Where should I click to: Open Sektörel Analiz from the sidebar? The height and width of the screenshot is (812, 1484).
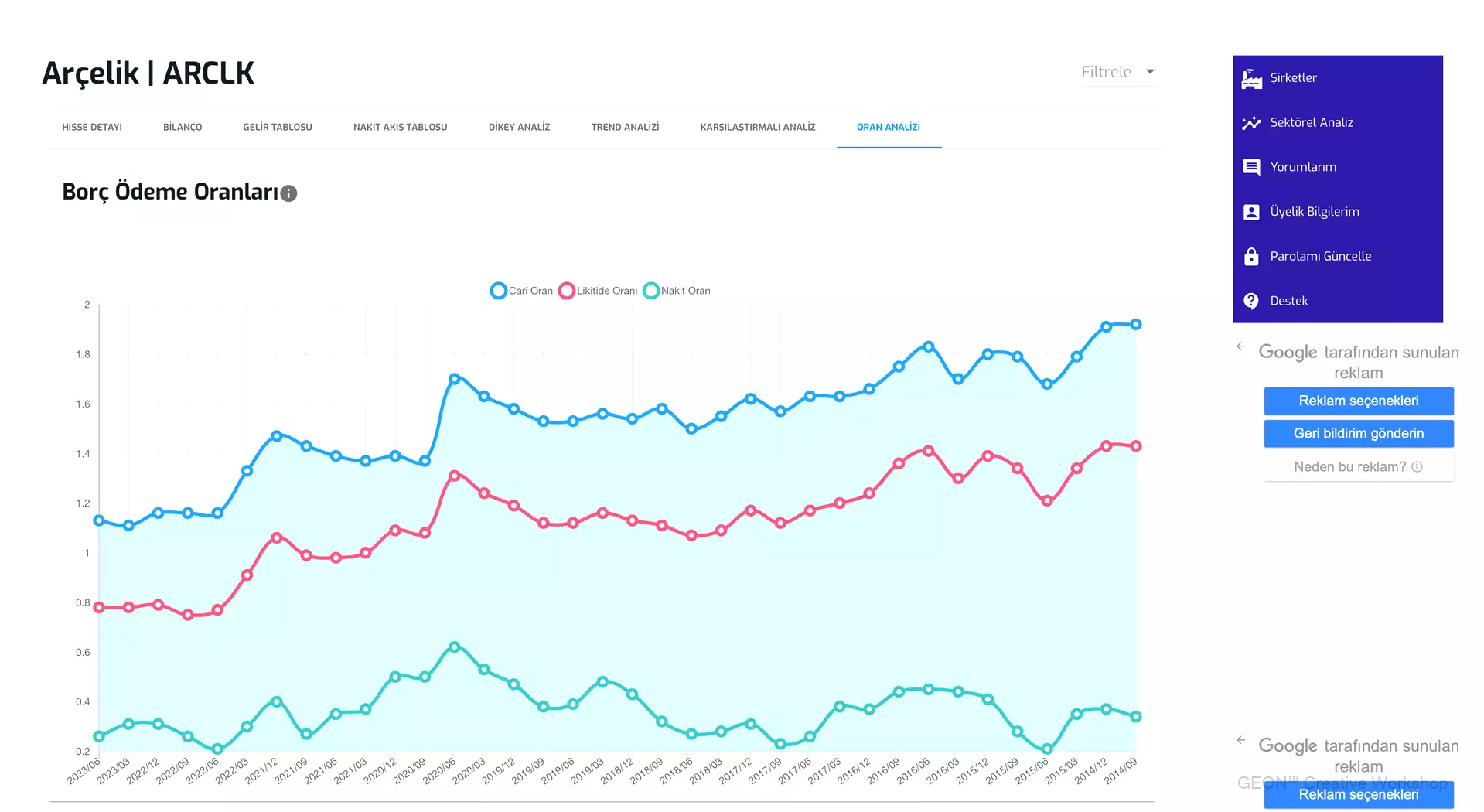(1337, 123)
